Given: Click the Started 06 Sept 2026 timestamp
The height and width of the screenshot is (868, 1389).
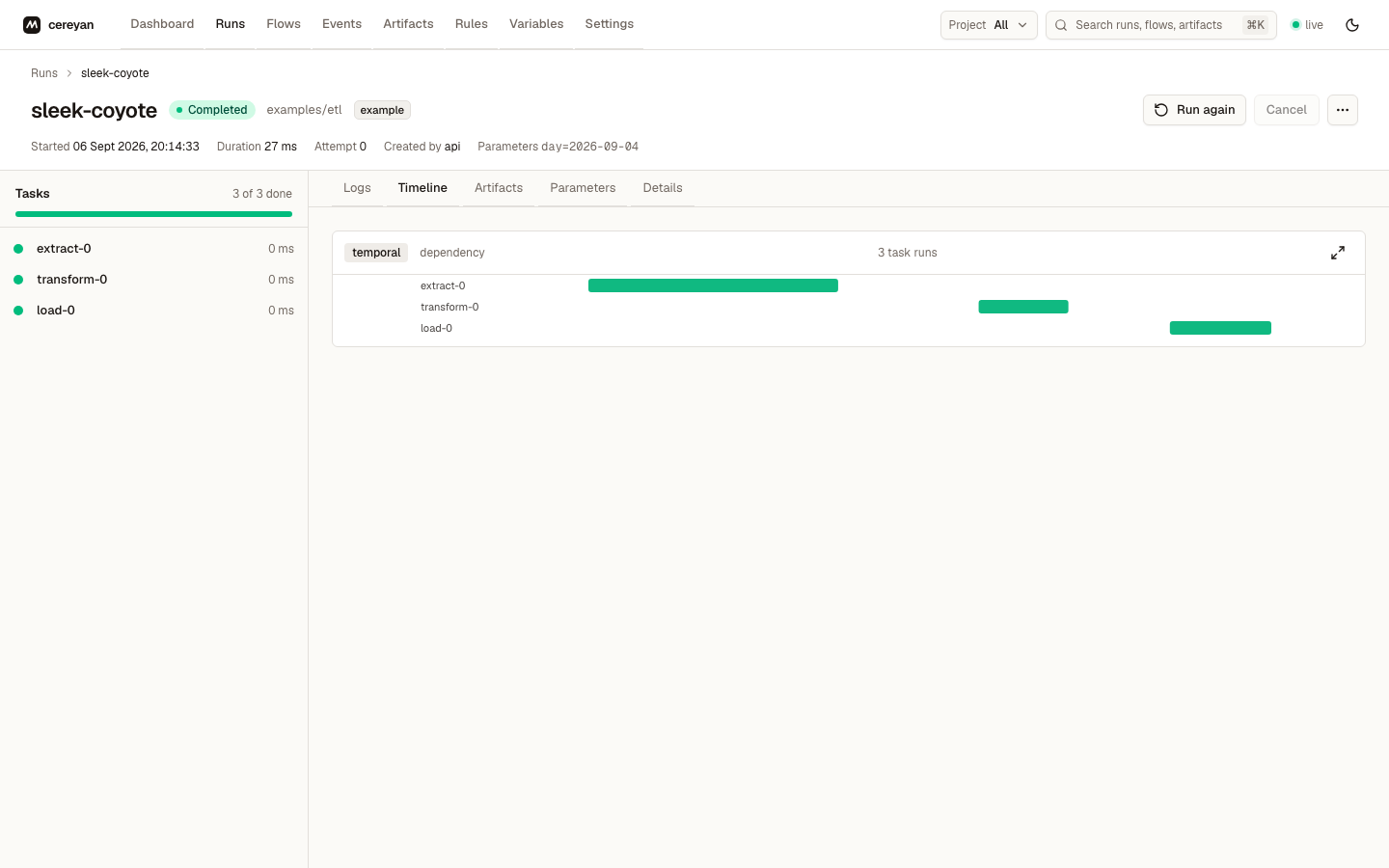Looking at the screenshot, I should [115, 147].
